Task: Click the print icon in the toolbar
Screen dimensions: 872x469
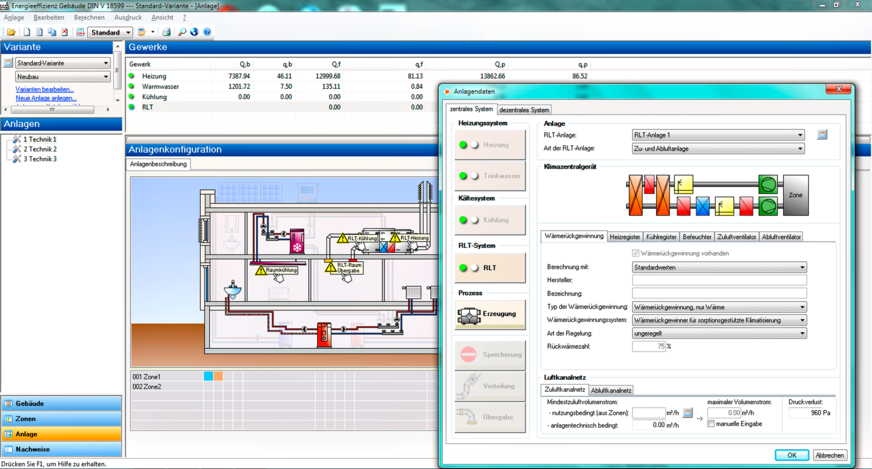Action: tap(166, 32)
